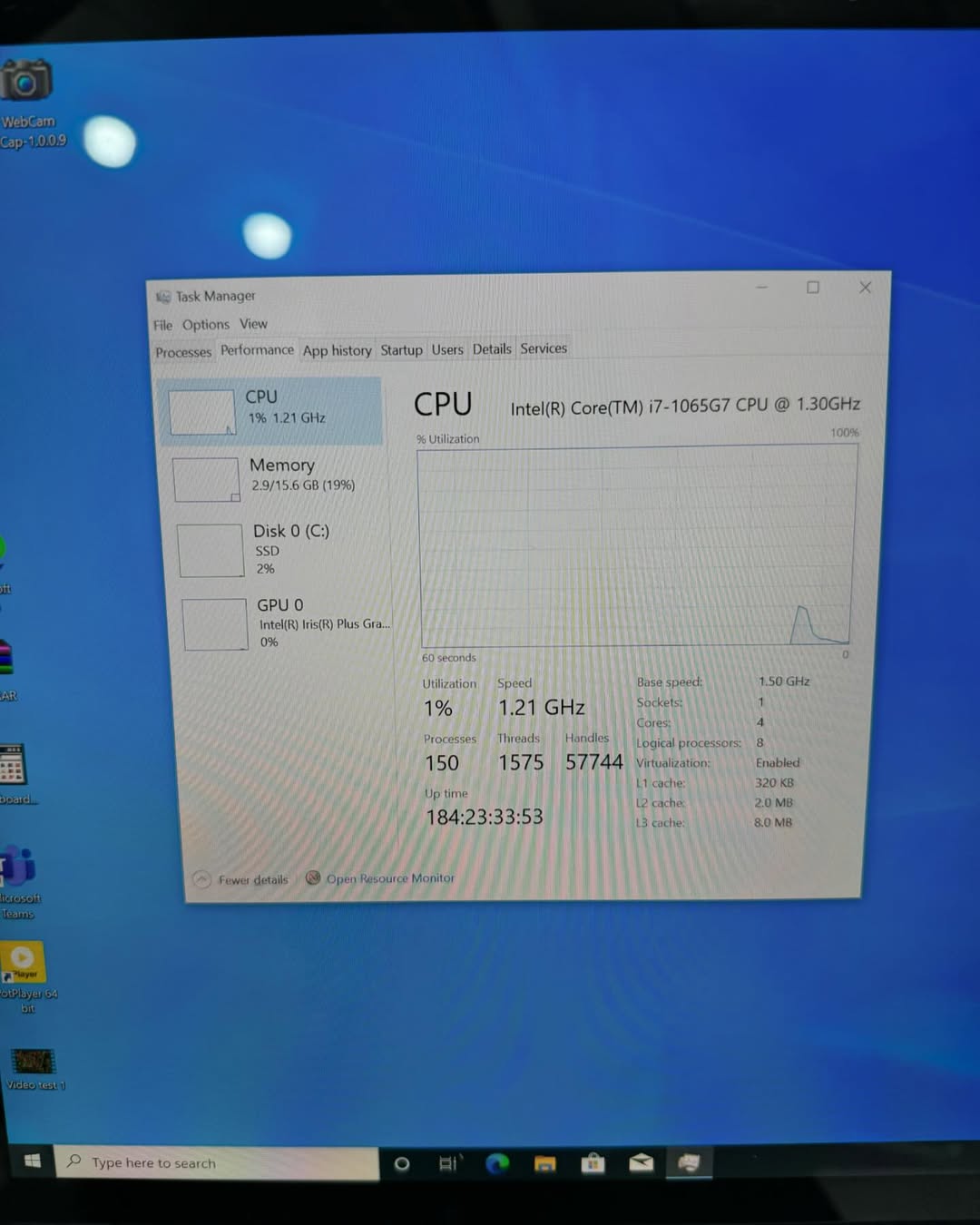The image size is (980, 1225).
Task: Switch to the Startup tab
Action: point(401,350)
